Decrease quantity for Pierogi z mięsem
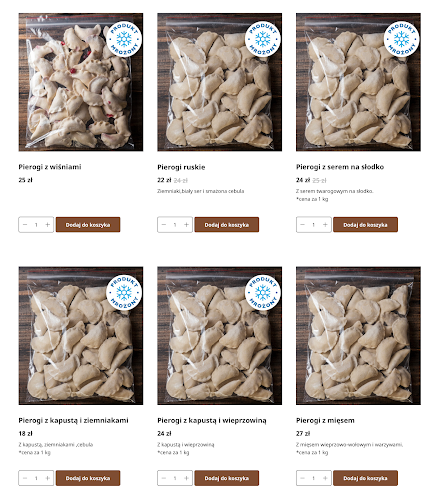Screen dimensions: 438x500 (x=302, y=478)
